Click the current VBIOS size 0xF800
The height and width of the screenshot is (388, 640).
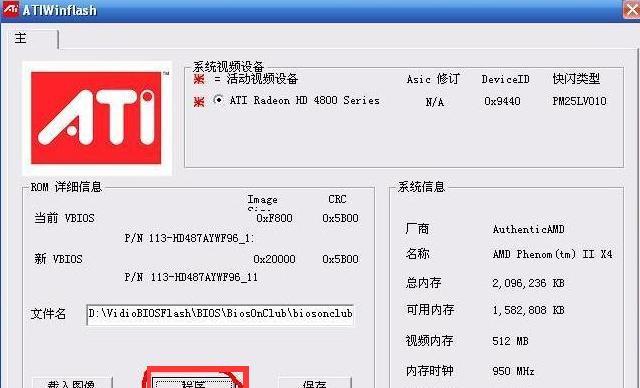[274, 218]
